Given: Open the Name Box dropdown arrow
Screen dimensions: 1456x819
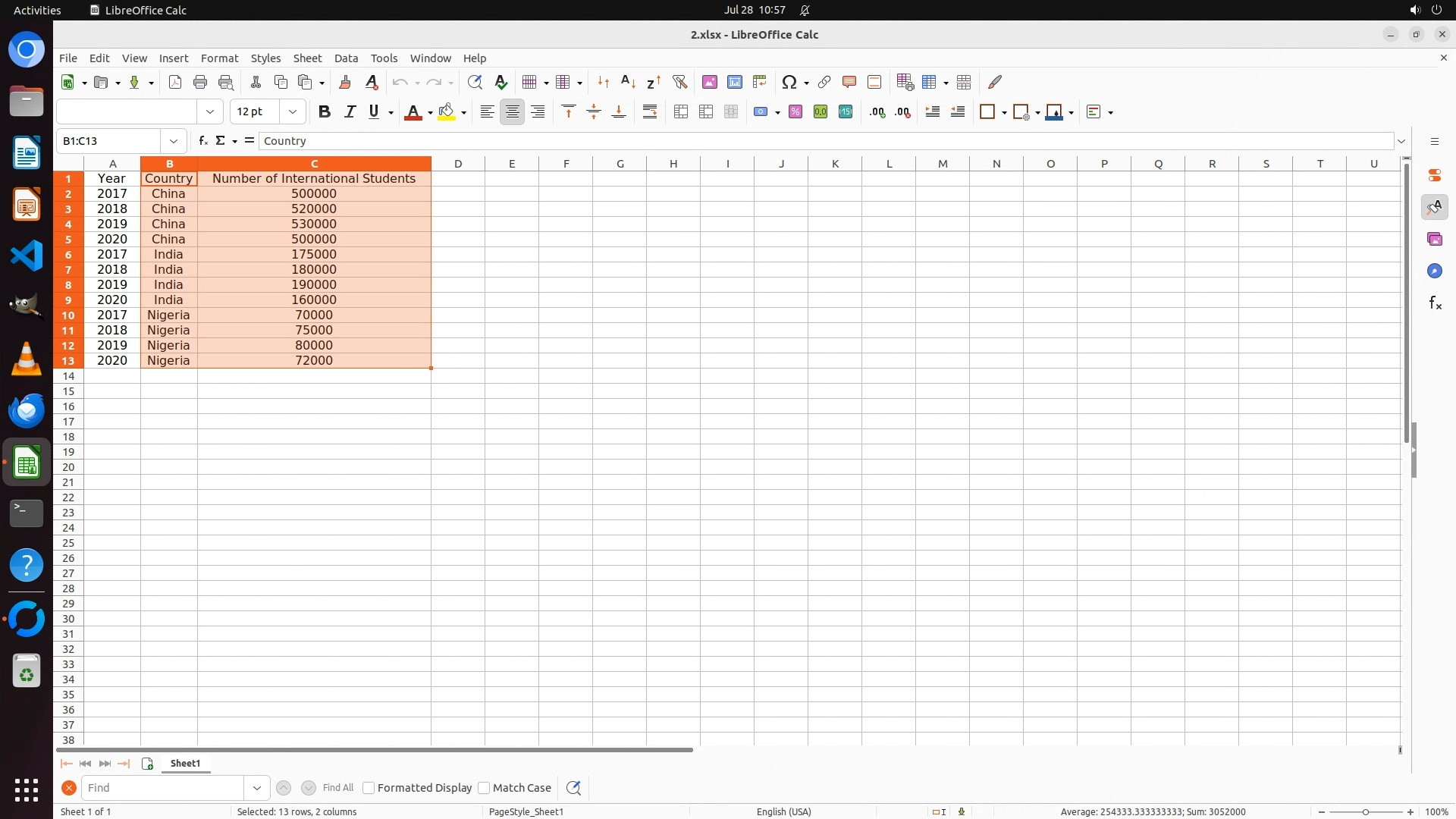Looking at the screenshot, I should click(x=174, y=141).
